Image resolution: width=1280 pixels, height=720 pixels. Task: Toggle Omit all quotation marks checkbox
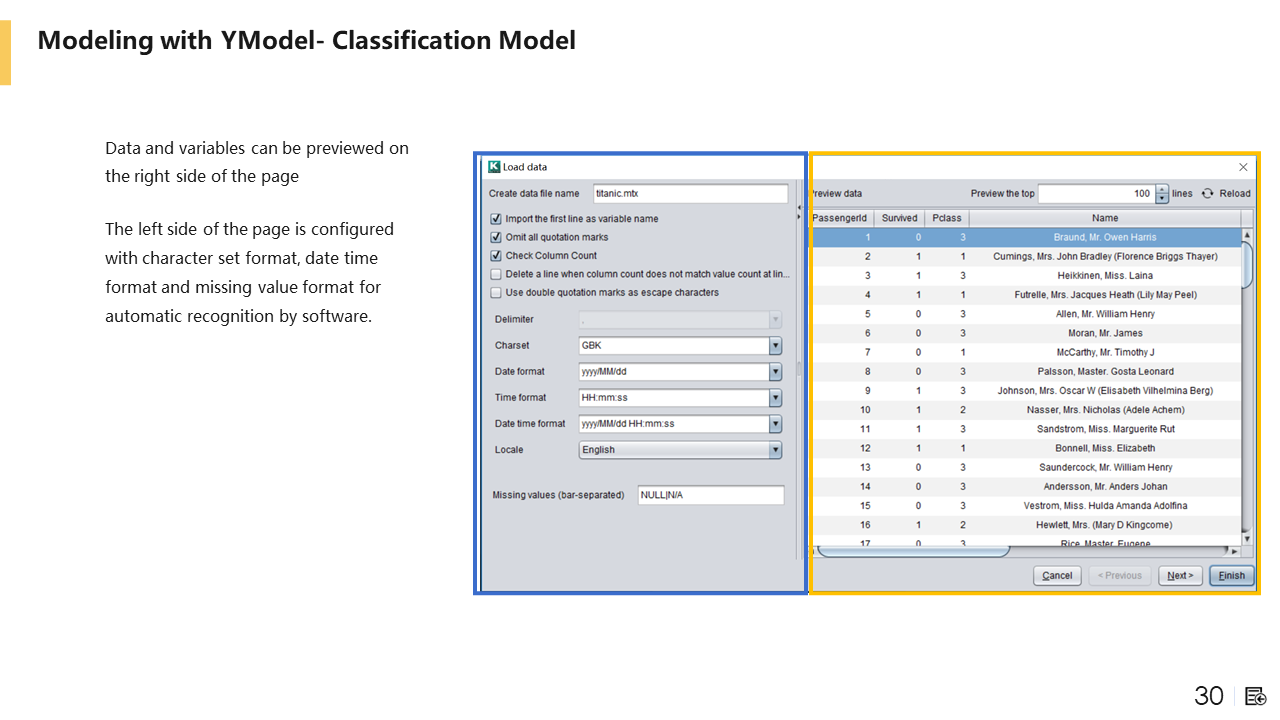pos(497,238)
